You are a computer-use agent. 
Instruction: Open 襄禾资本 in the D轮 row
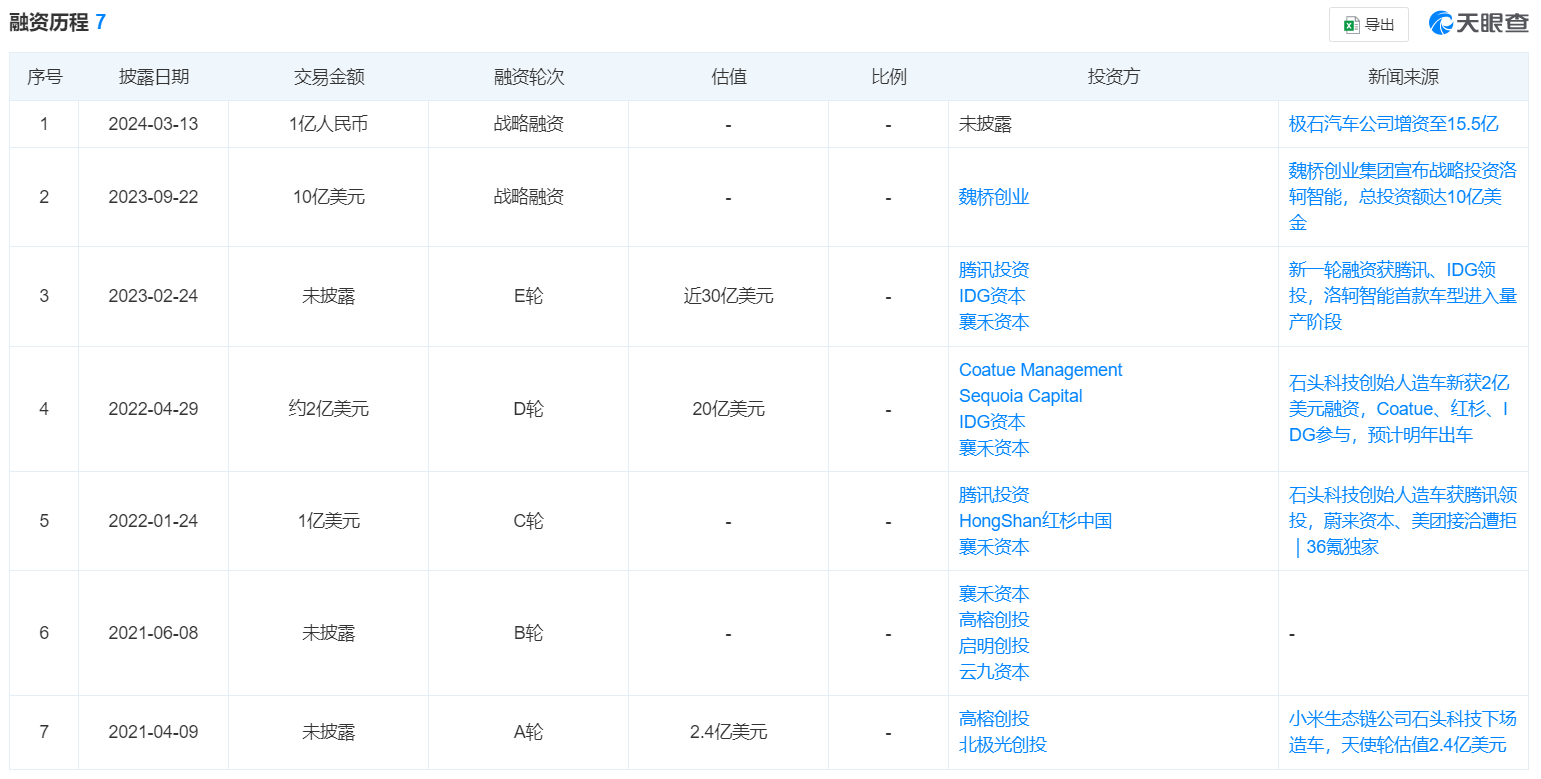pos(994,448)
